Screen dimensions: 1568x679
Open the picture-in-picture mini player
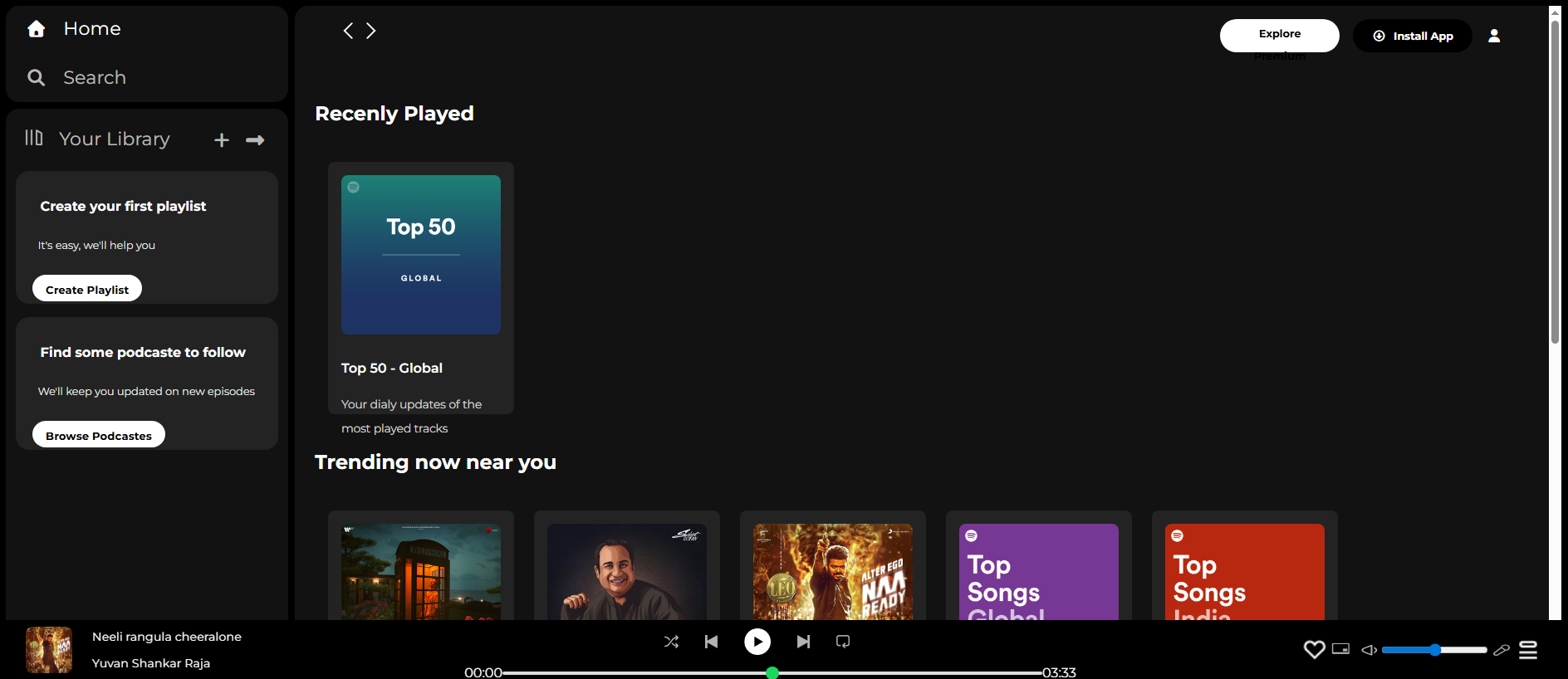1340,648
